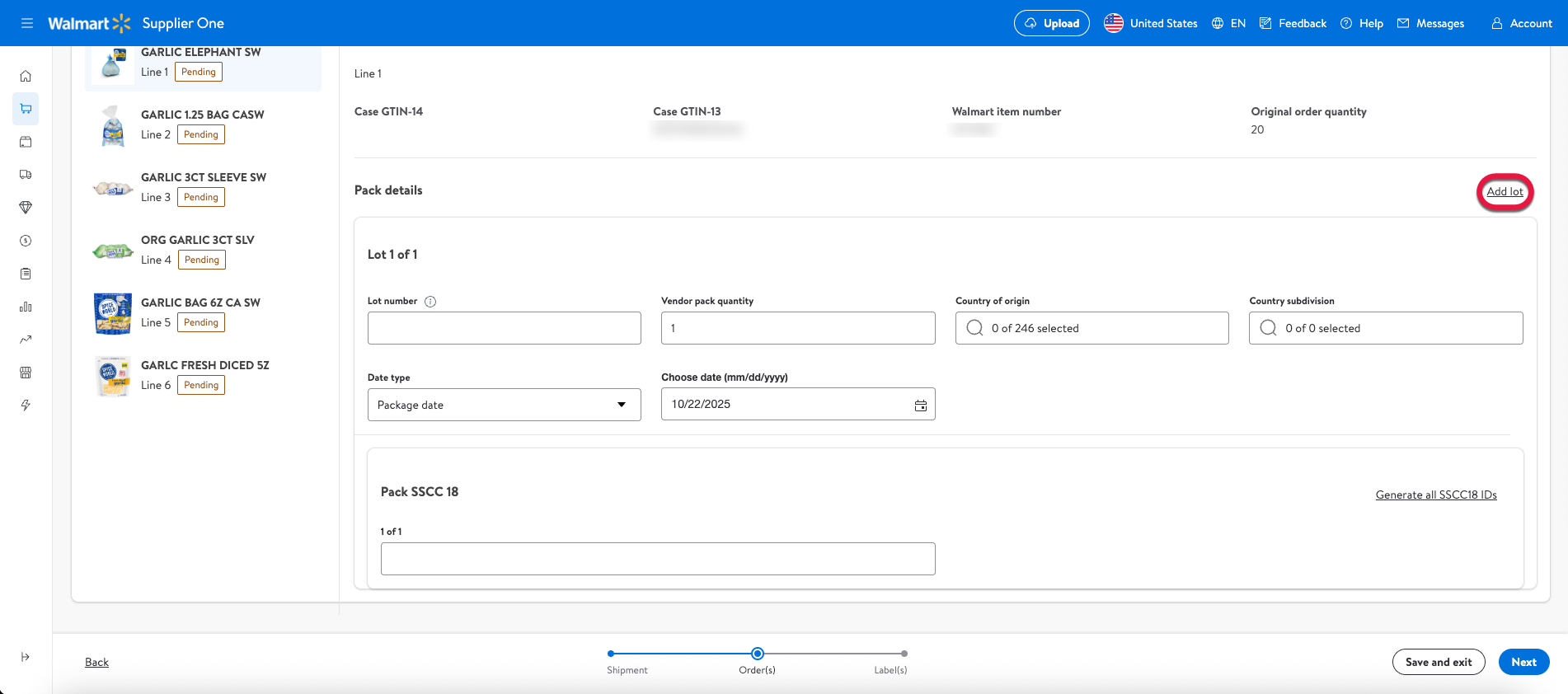Click the lightning bolt icon in the sidebar
Image resolution: width=1568 pixels, height=694 pixels.
coord(26,406)
